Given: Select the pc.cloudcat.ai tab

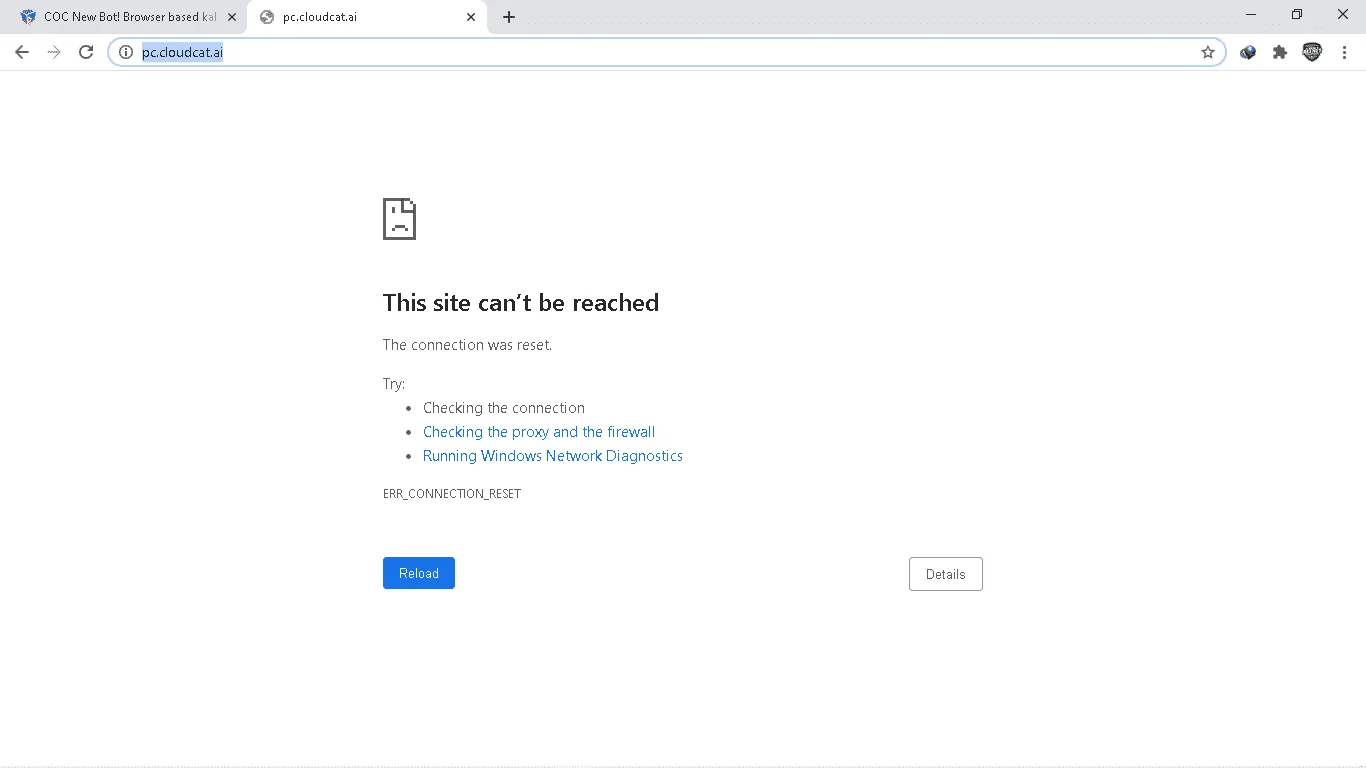Looking at the screenshot, I should (x=367, y=17).
